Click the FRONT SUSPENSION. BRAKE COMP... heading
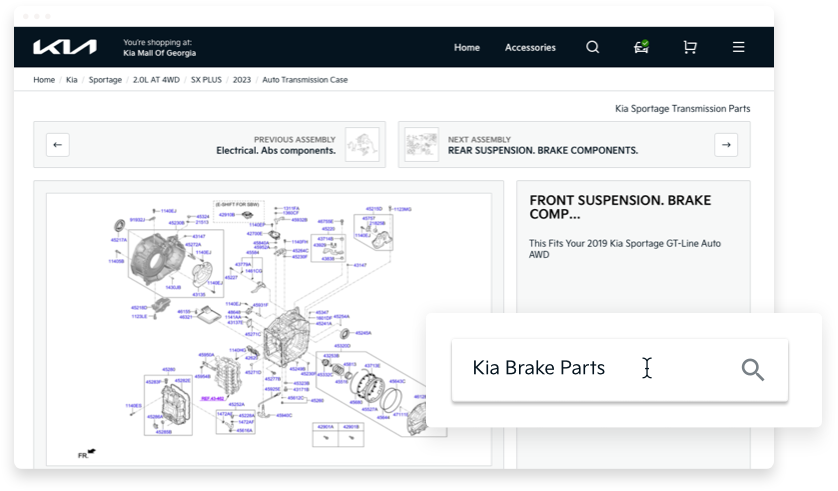This screenshot has height=491, width=838. point(620,207)
